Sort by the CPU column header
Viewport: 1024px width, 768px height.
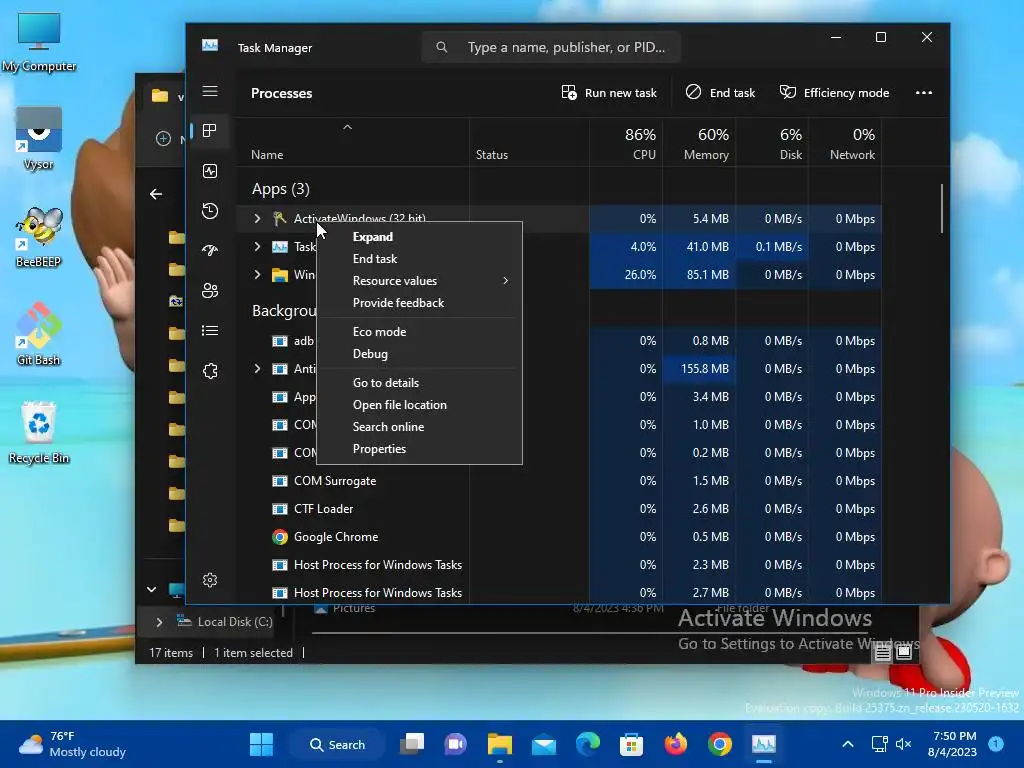pyautogui.click(x=626, y=144)
